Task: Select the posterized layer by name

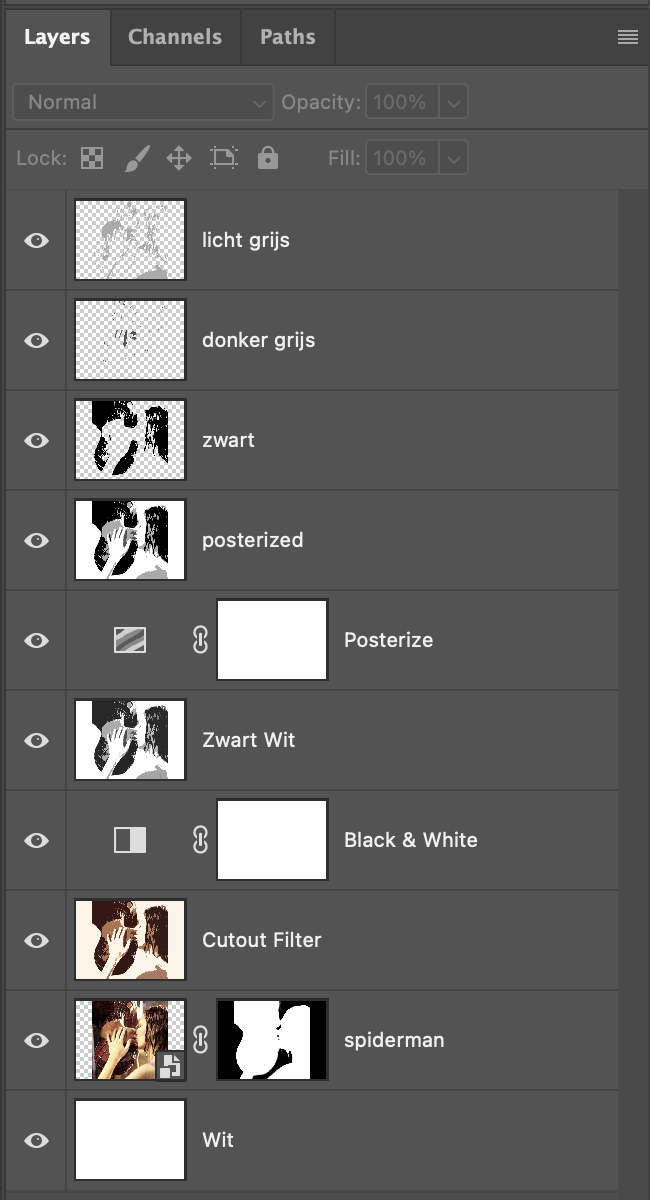Action: (252, 540)
